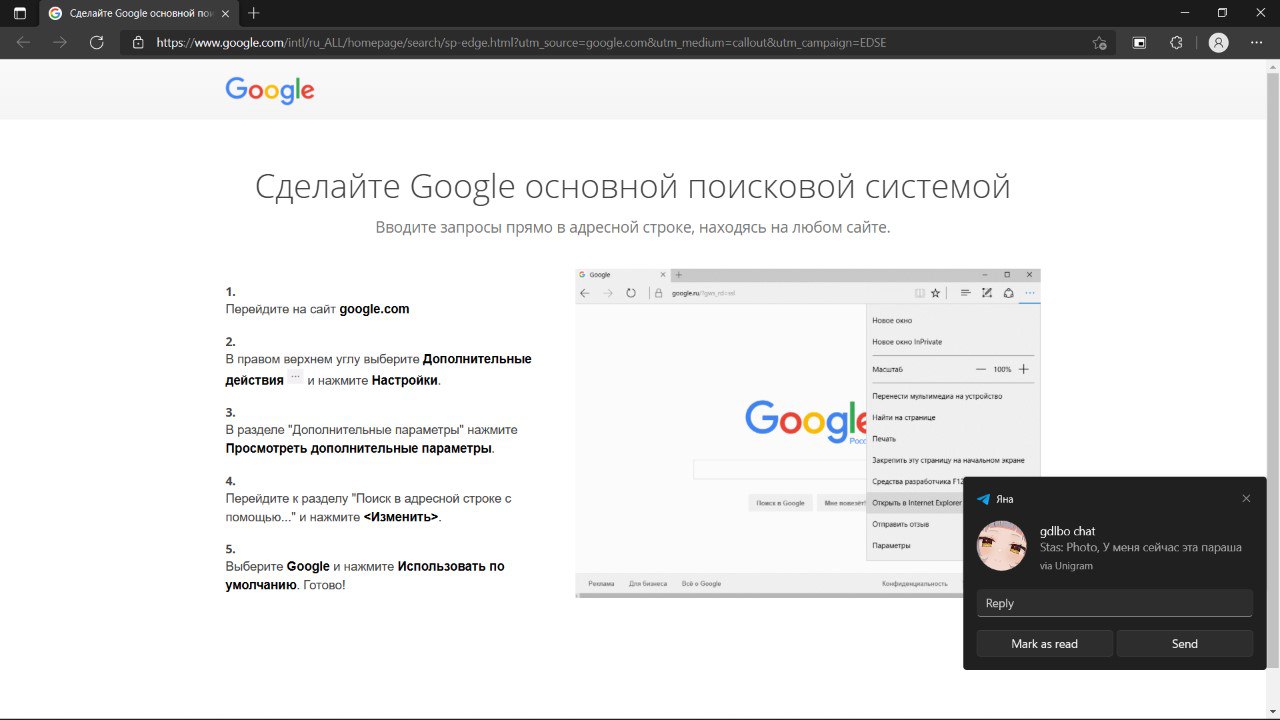Click text 'Просмотреть дополнительные параметры'
This screenshot has width=1280, height=720.
point(358,448)
